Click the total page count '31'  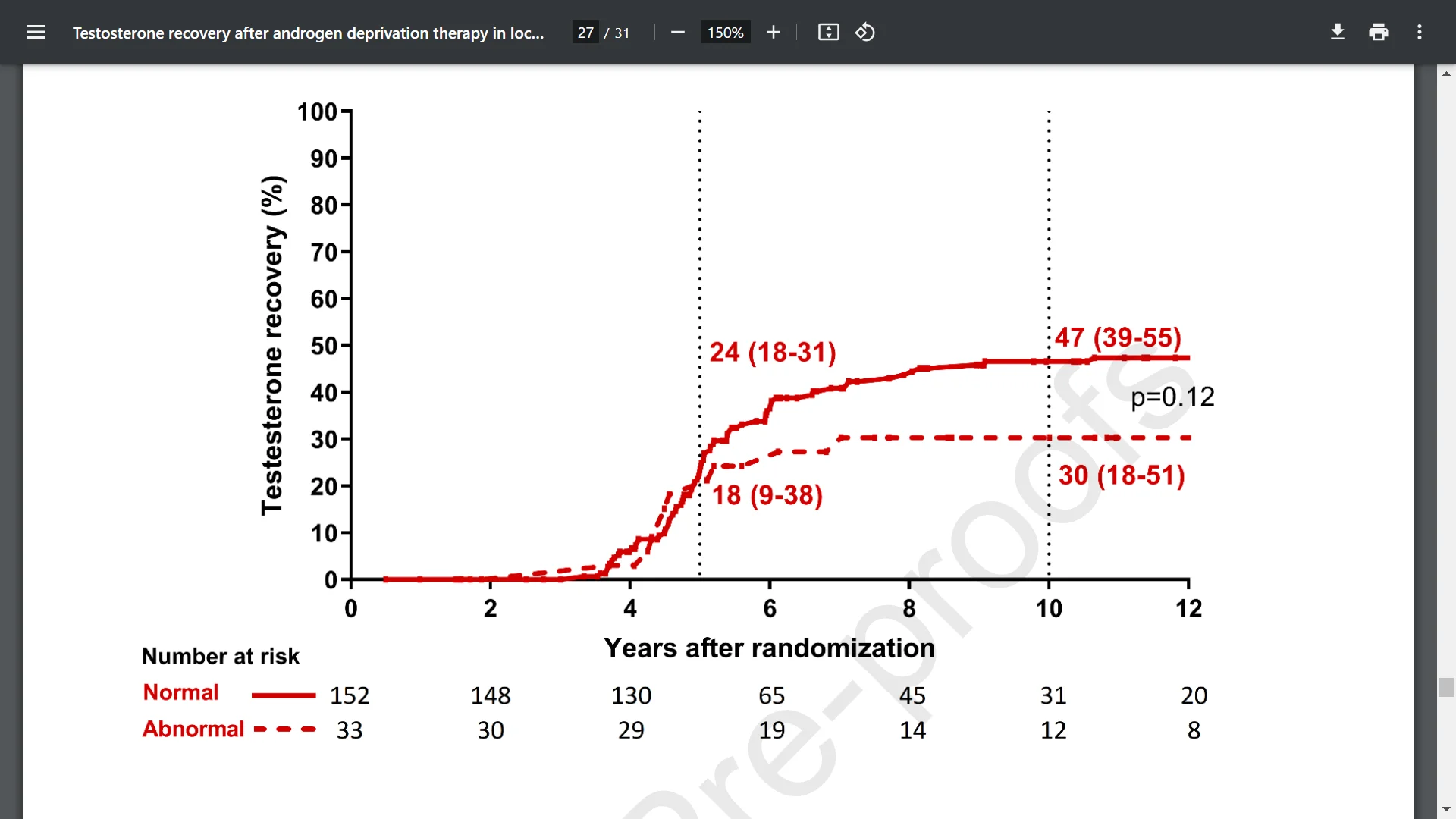pyautogui.click(x=622, y=33)
